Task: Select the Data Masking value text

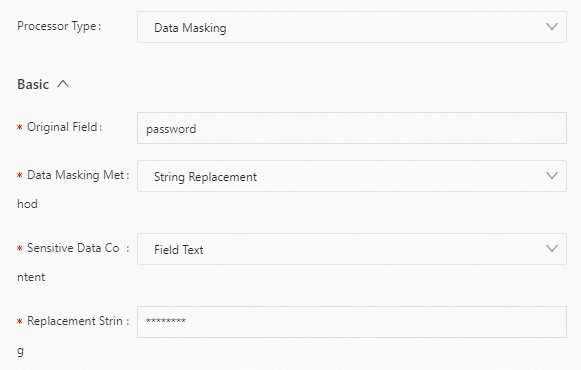Action: [190, 28]
